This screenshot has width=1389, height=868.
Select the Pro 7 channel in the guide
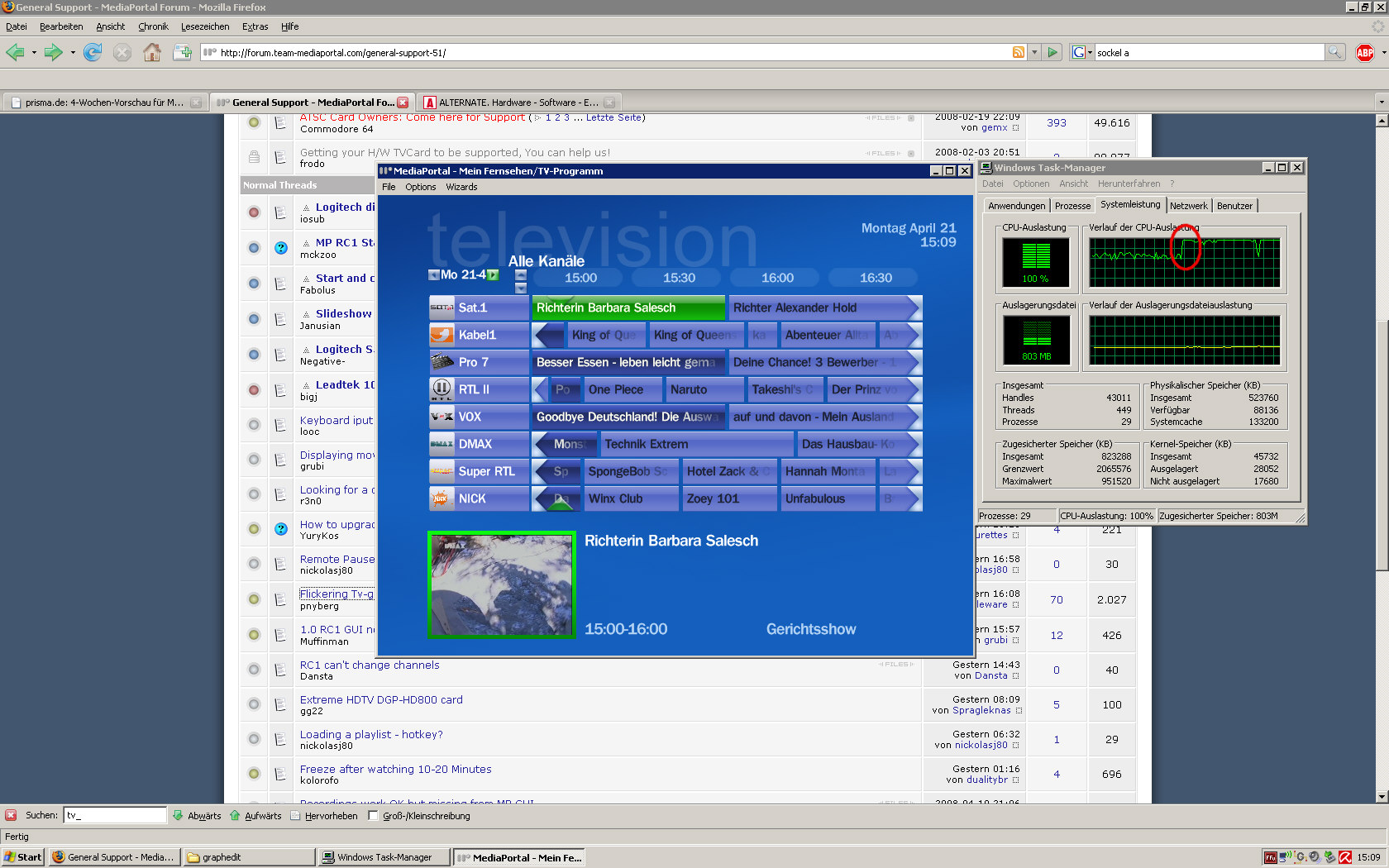pos(479,362)
